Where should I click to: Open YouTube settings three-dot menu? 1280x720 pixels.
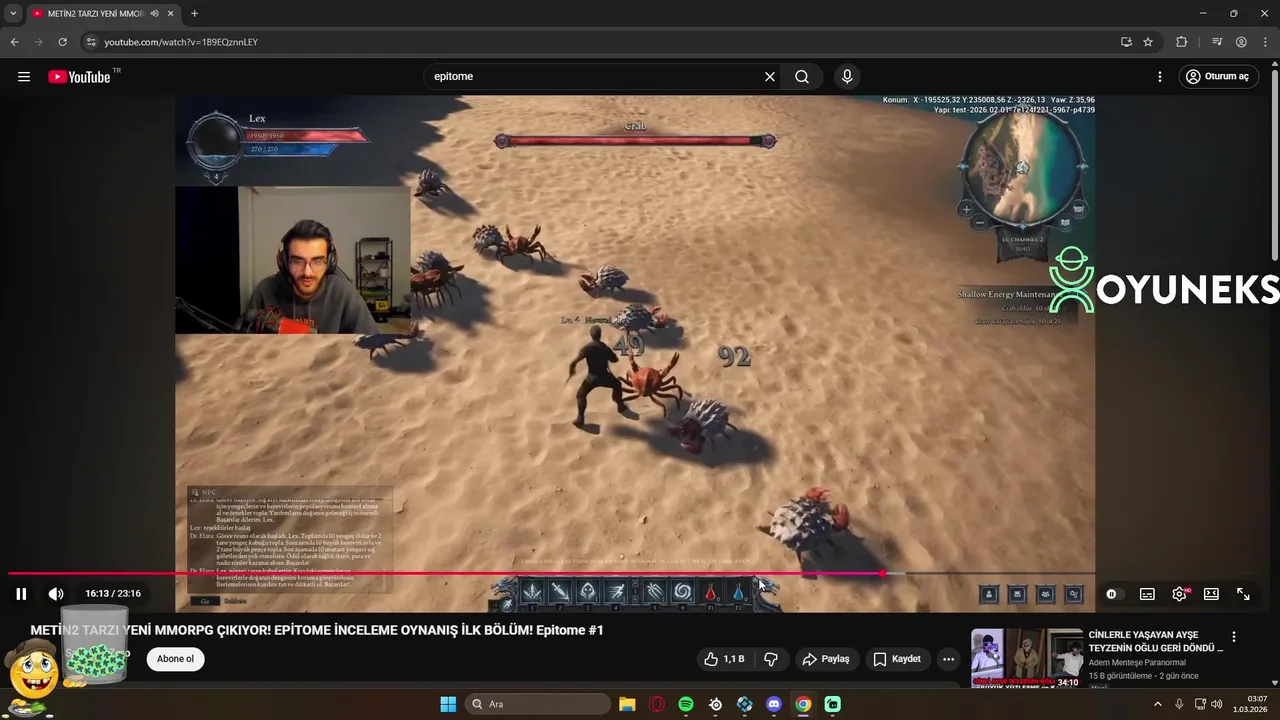coord(1160,77)
